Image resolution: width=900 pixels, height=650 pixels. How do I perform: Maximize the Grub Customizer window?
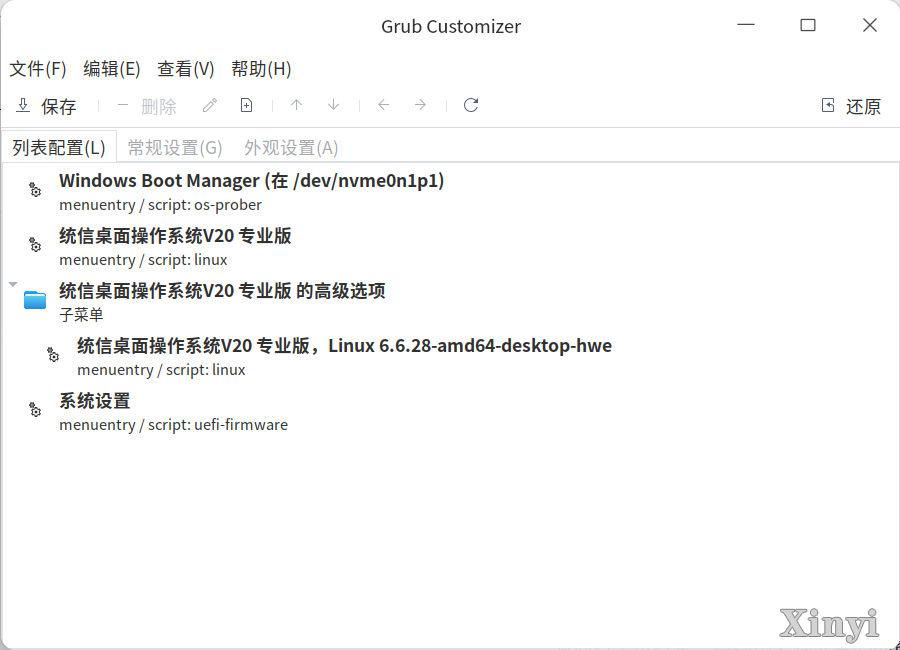808,25
